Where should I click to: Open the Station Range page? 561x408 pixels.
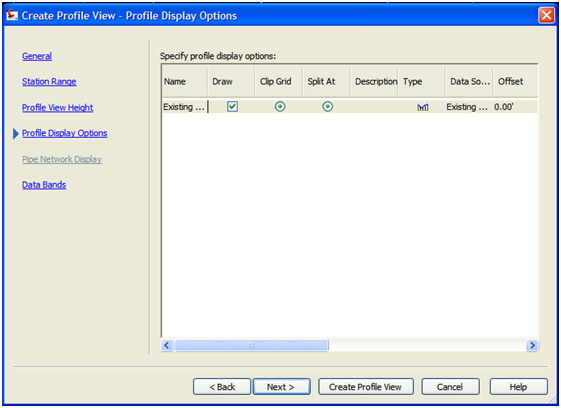(x=49, y=82)
